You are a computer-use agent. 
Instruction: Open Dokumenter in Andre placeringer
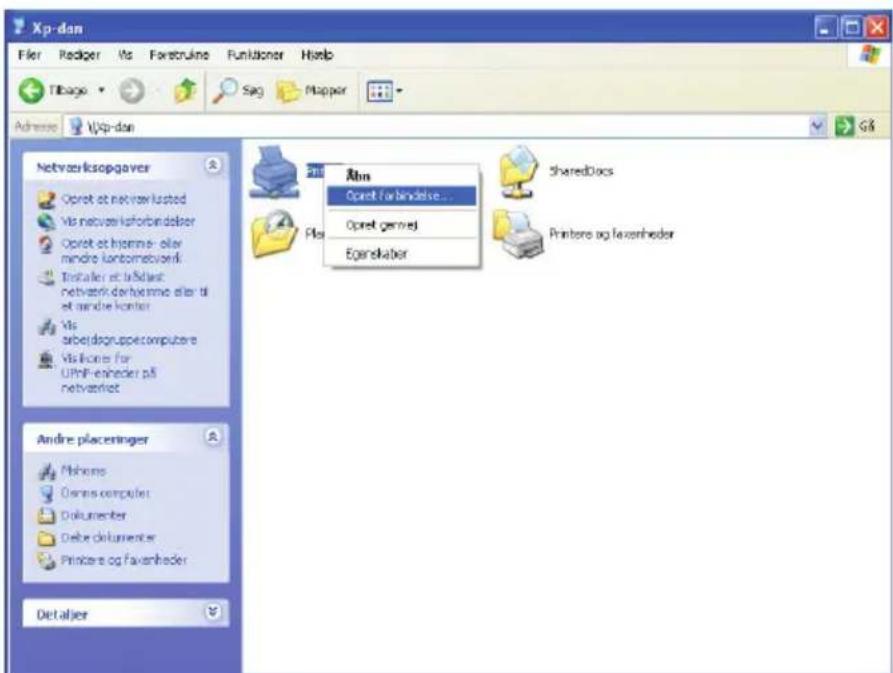(93, 515)
